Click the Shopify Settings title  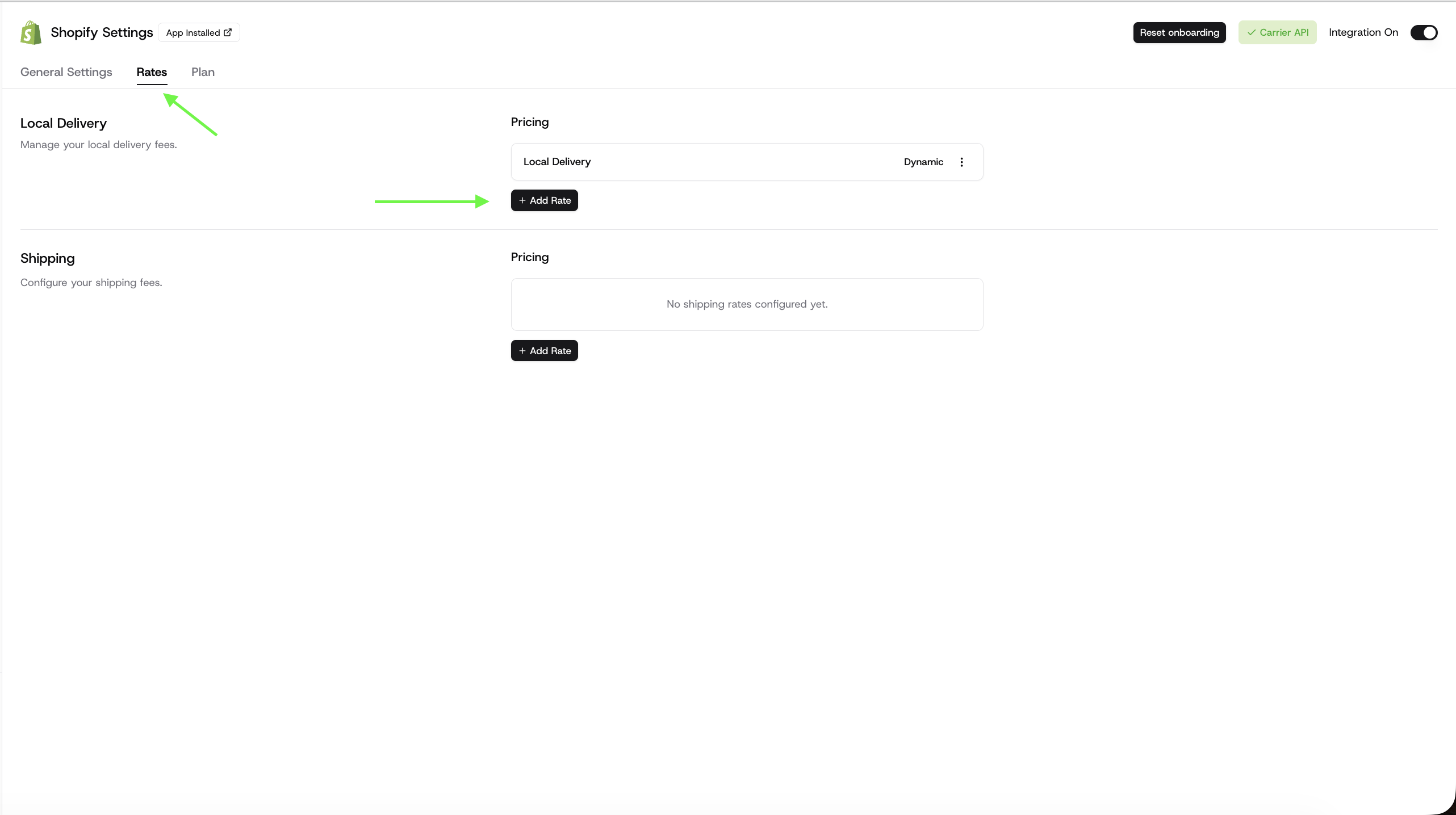102,32
